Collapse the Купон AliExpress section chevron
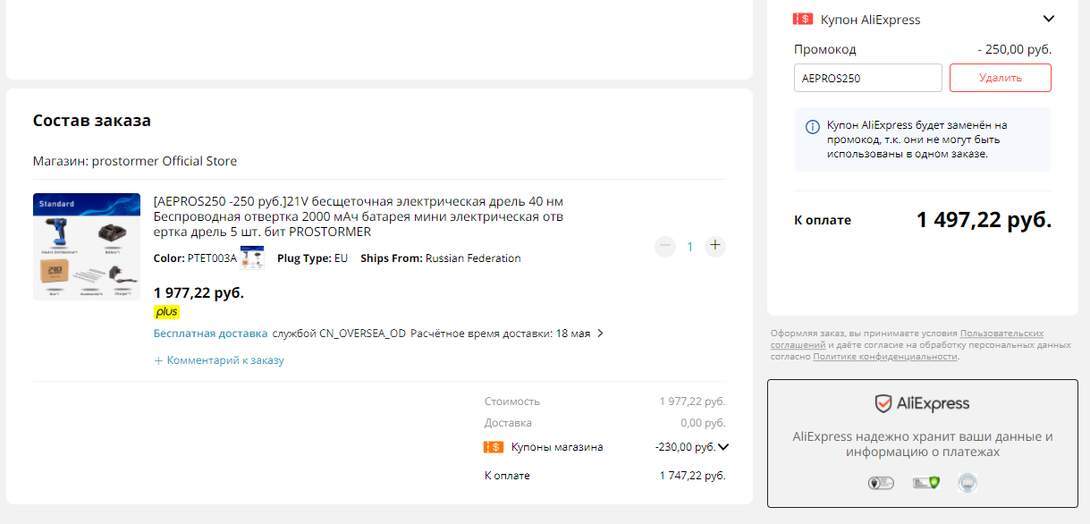 point(1048,19)
